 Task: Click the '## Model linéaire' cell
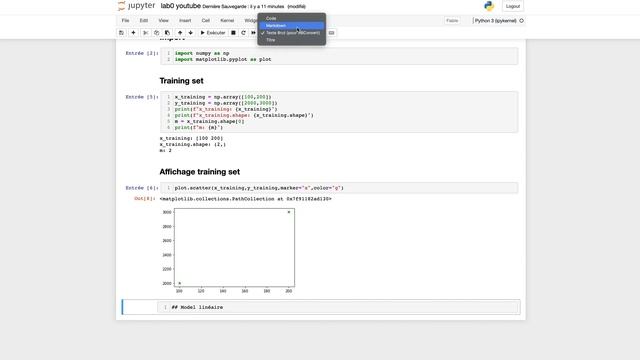click(339, 307)
